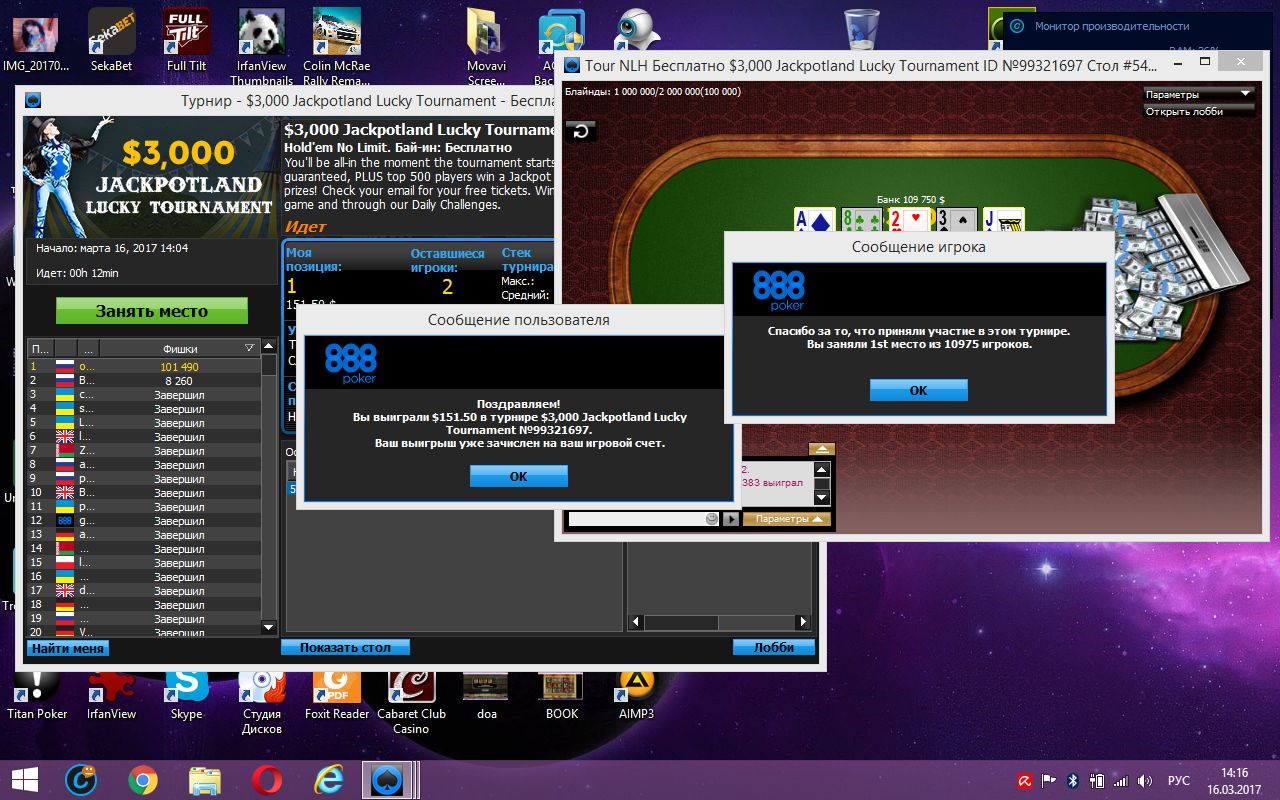The height and width of the screenshot is (800, 1280).
Task: Expand the chat Параметры menu
Action: click(x=789, y=519)
